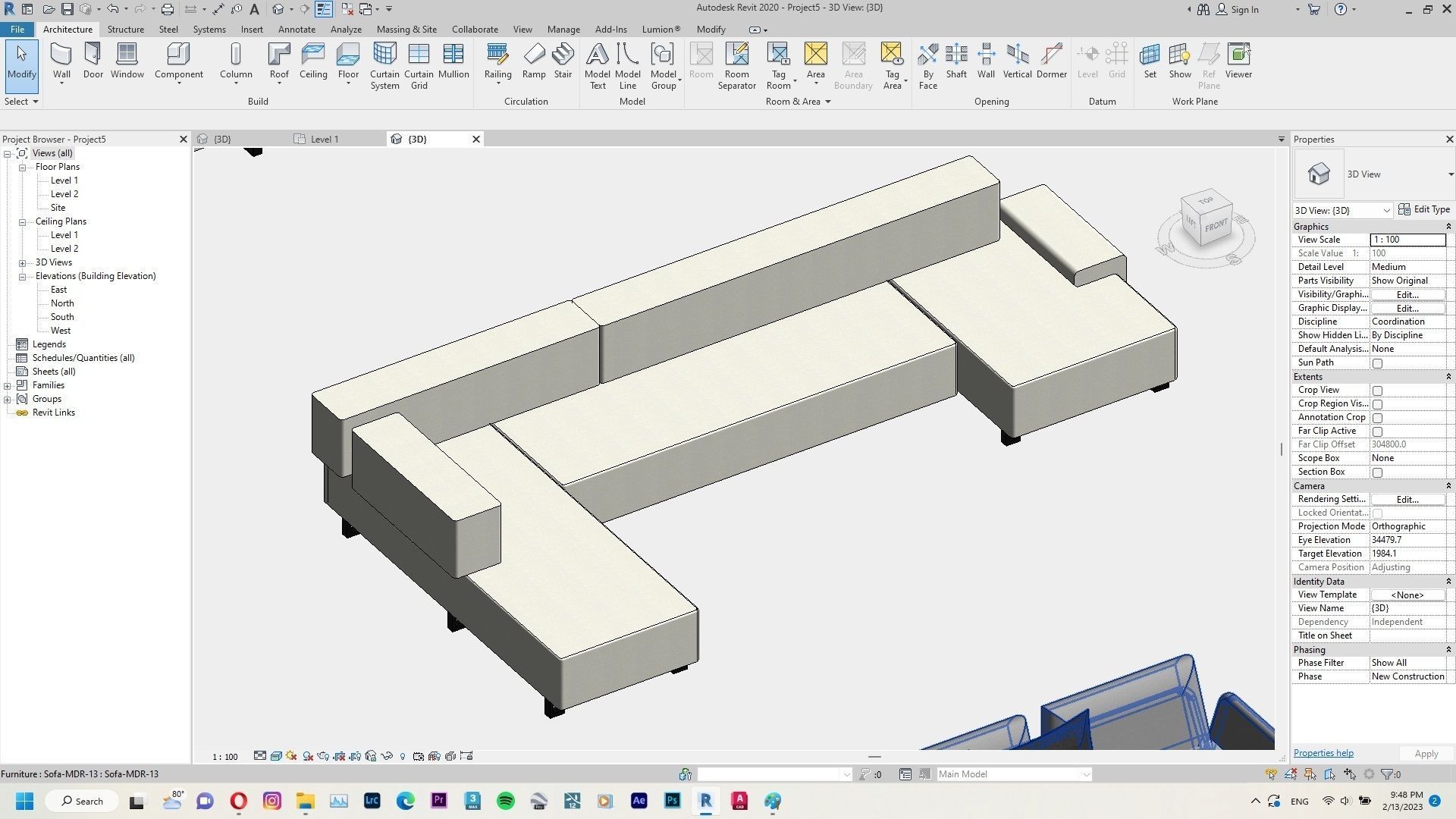Screen dimensions: 1456x819
Task: Open the Select panel dropdown
Action: pyautogui.click(x=20, y=101)
